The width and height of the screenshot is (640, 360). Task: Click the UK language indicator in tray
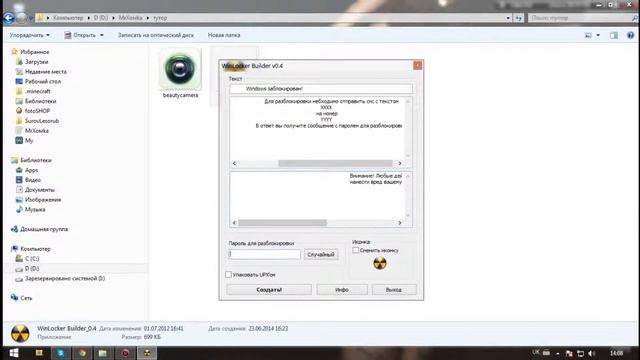[536, 352]
